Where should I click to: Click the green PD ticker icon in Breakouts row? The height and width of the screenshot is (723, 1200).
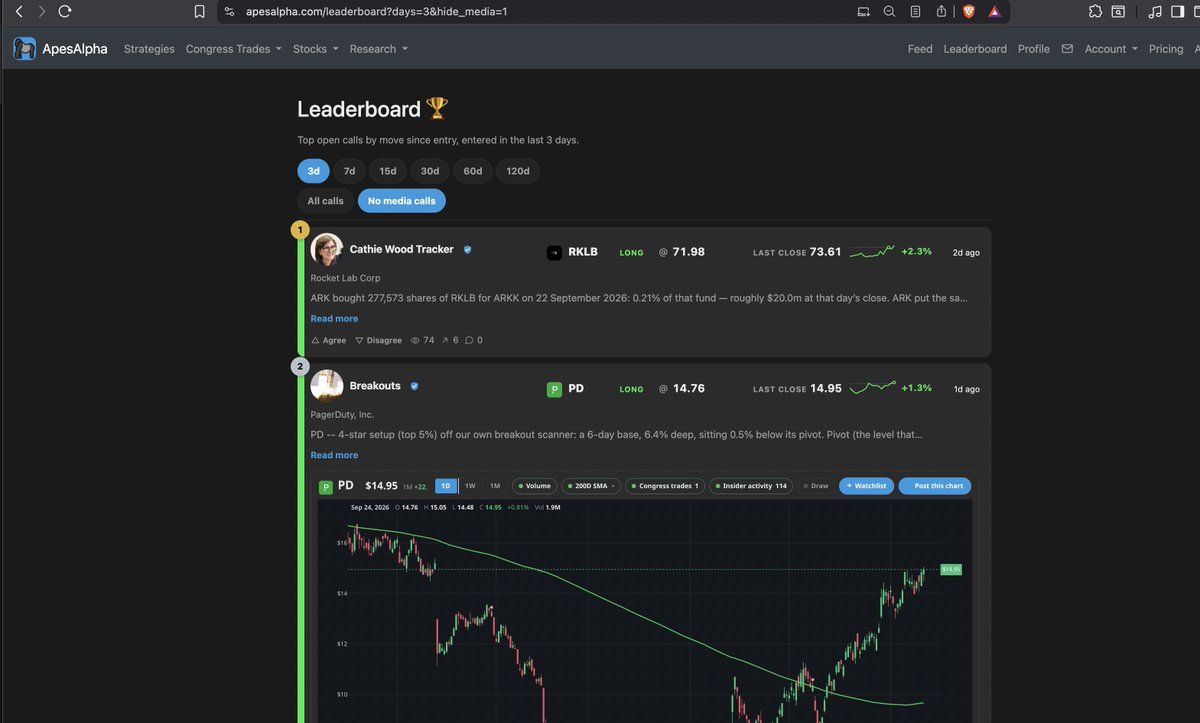(x=554, y=389)
